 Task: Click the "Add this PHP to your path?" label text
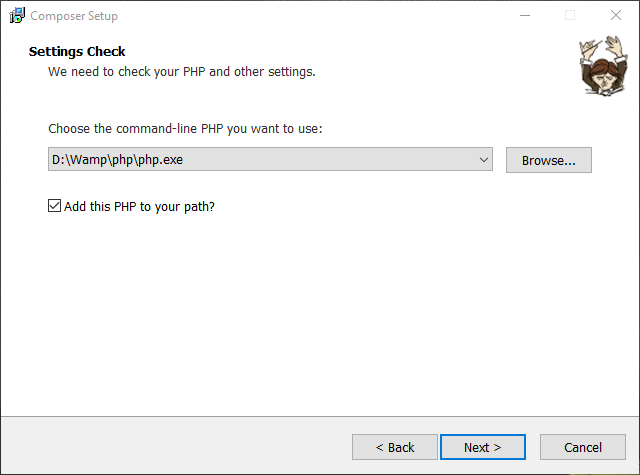tap(139, 206)
